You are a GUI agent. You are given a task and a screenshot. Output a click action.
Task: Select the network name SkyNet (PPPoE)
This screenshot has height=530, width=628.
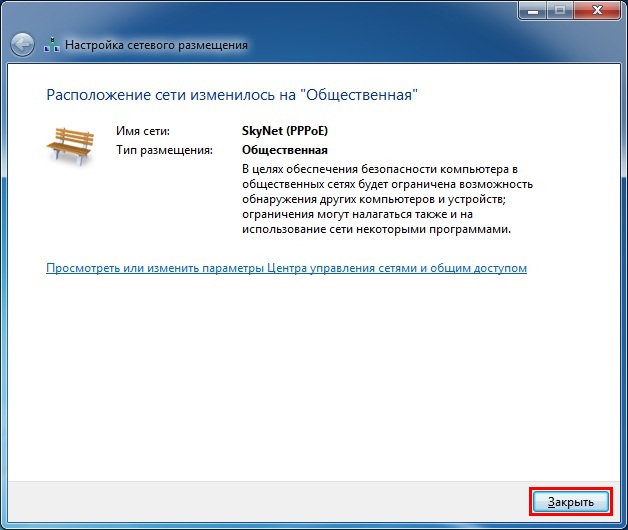[285, 131]
